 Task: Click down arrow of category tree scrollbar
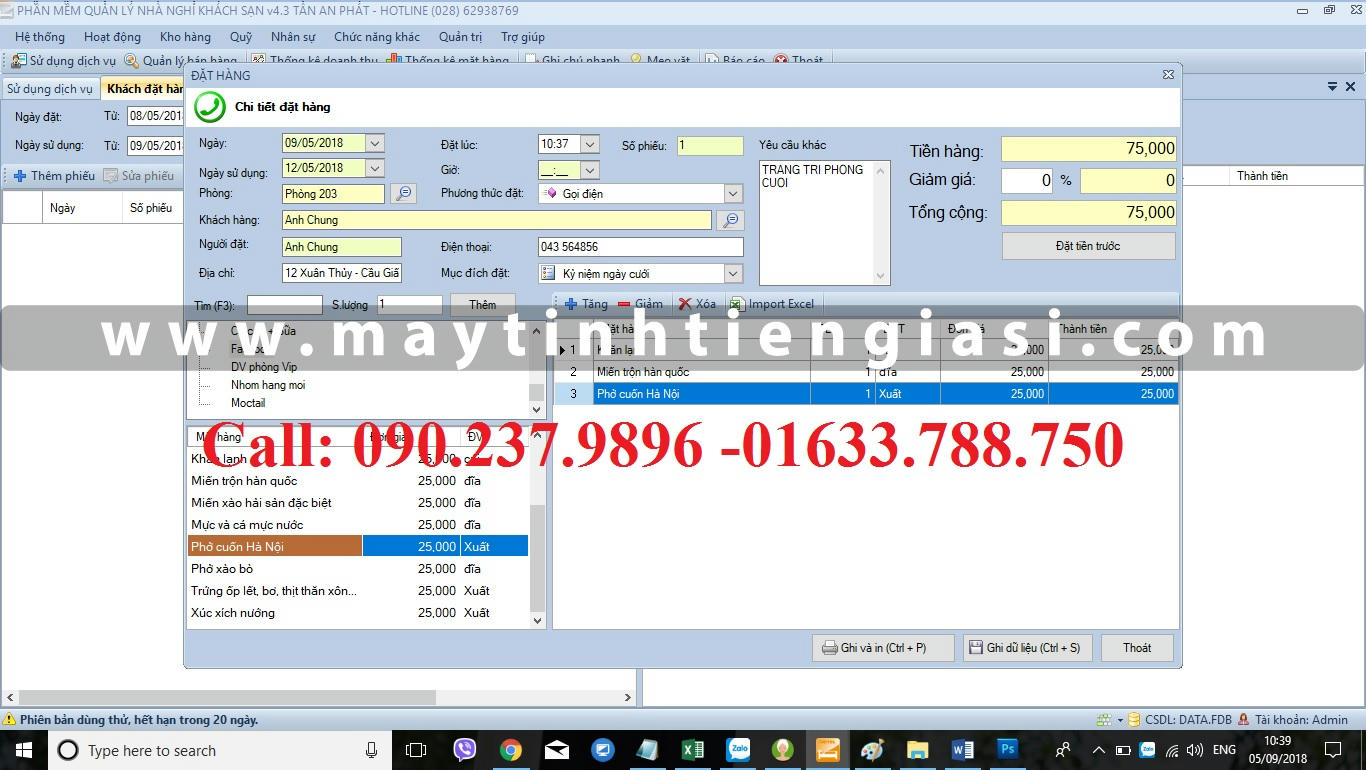[537, 409]
